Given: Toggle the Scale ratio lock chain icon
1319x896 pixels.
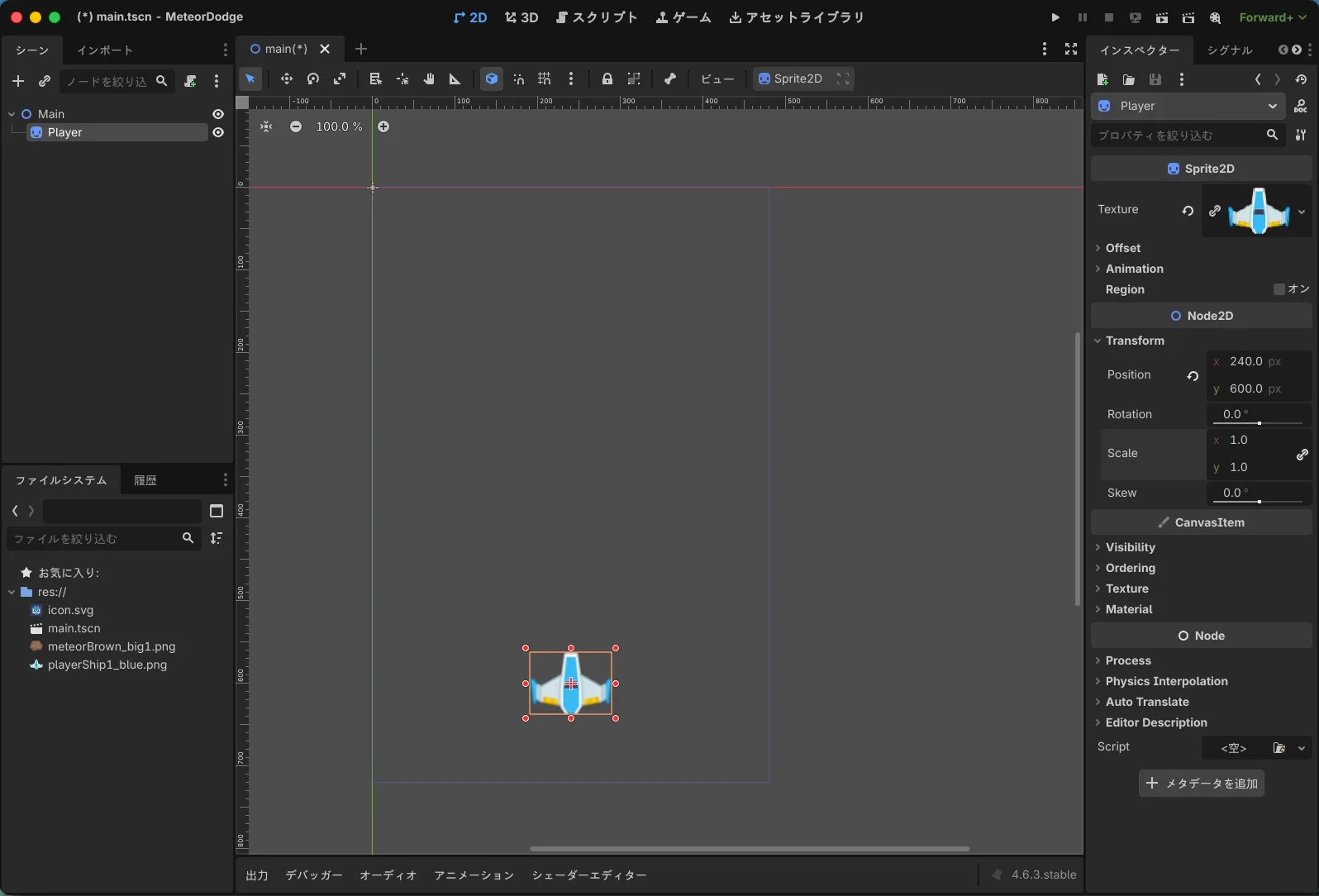Looking at the screenshot, I should point(1302,455).
